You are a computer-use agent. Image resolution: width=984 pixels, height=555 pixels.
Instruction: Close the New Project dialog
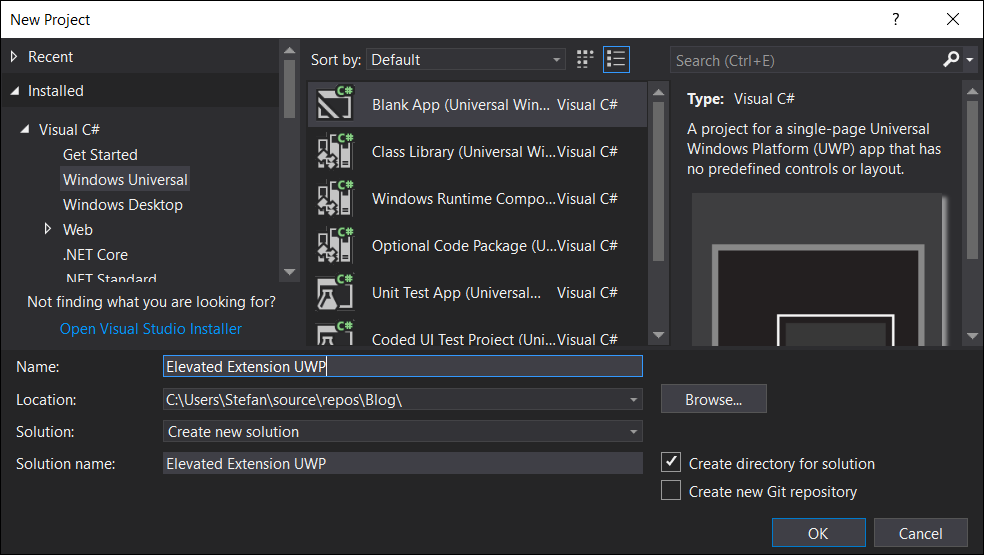[953, 19]
